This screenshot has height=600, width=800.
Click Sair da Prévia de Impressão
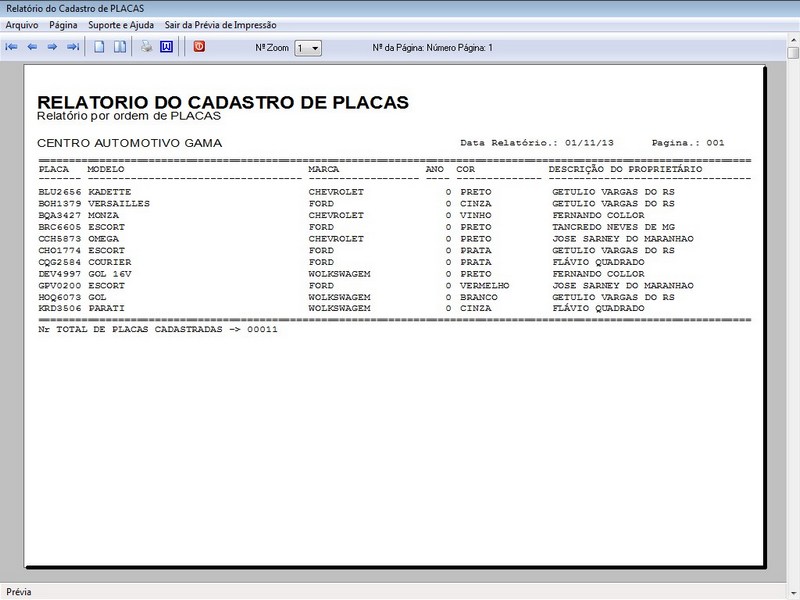[x=220, y=25]
